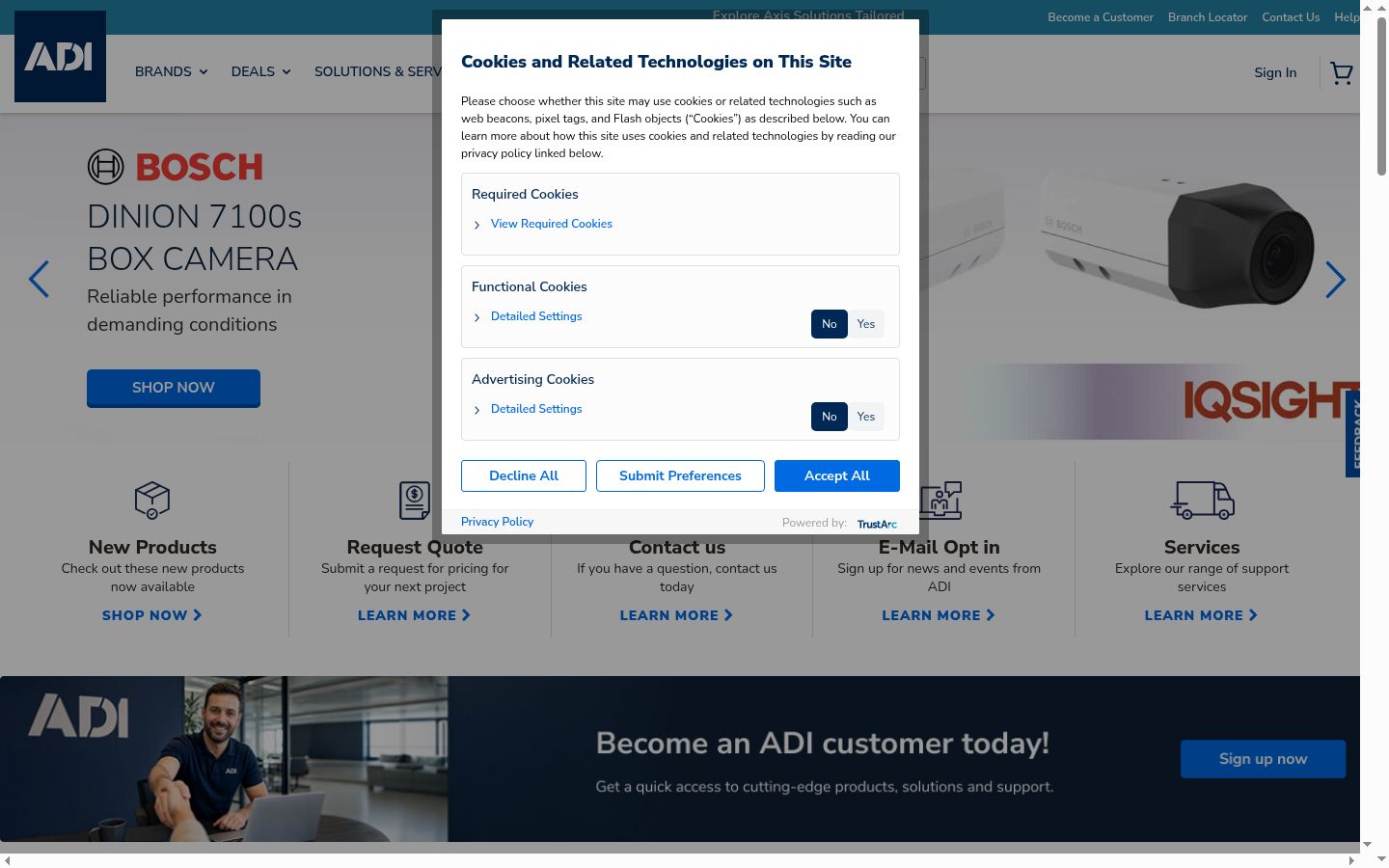
Task: Click the 'Request Quote' heading
Action: 415,547
